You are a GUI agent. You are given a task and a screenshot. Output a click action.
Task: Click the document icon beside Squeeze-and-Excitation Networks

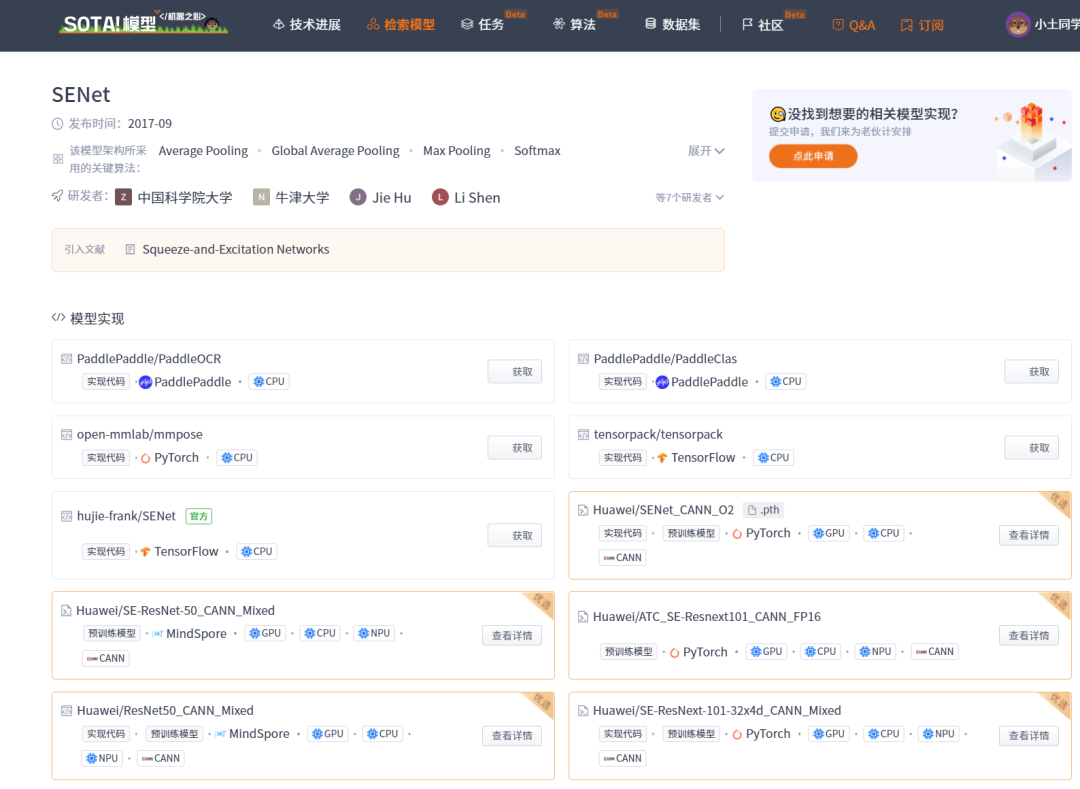coord(130,249)
